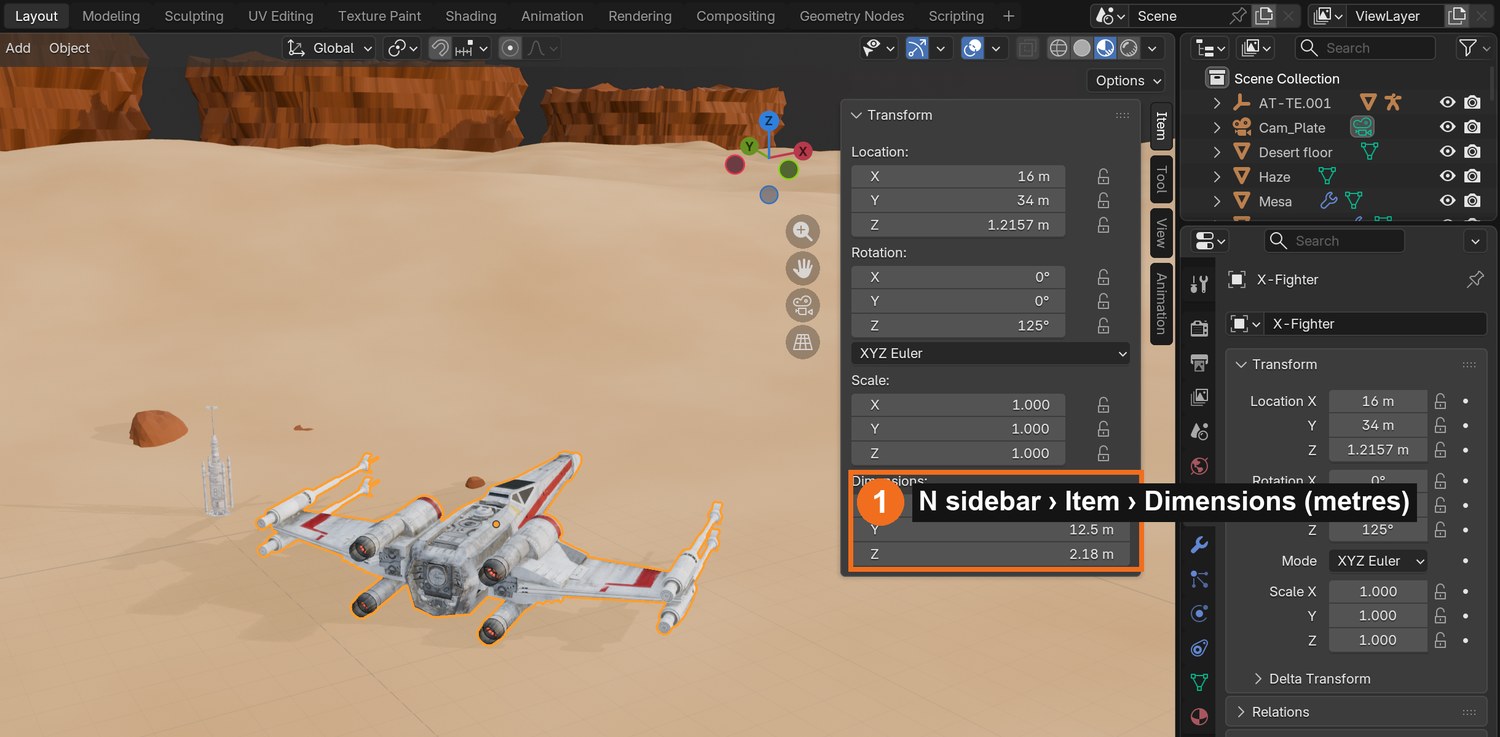Open the View Layer properties tab icon

[x=1199, y=397]
